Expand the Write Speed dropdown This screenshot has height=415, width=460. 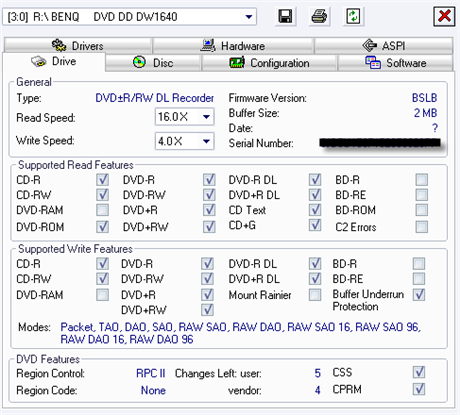tap(206, 141)
